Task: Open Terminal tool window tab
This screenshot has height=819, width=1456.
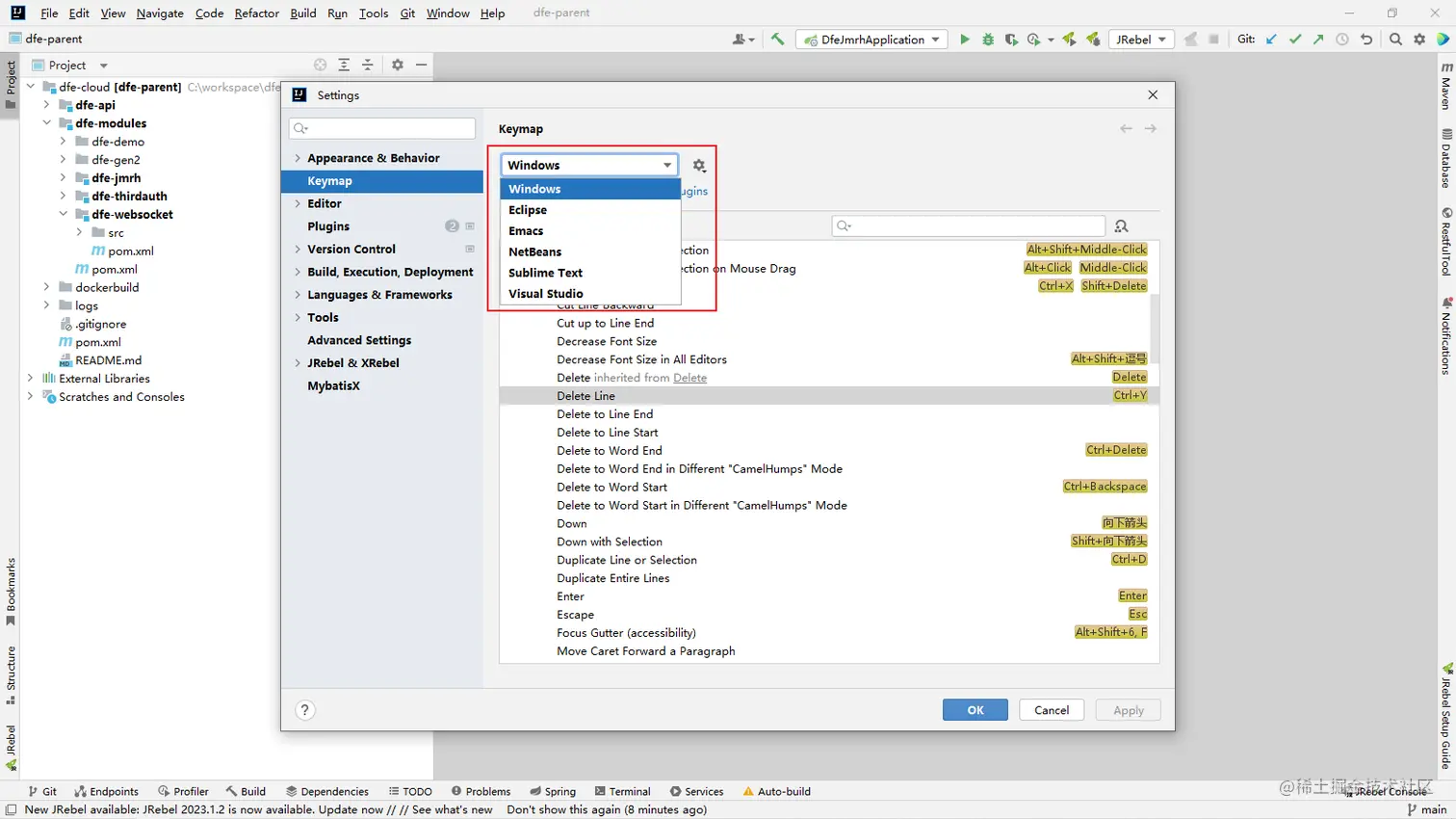Action: [x=622, y=791]
